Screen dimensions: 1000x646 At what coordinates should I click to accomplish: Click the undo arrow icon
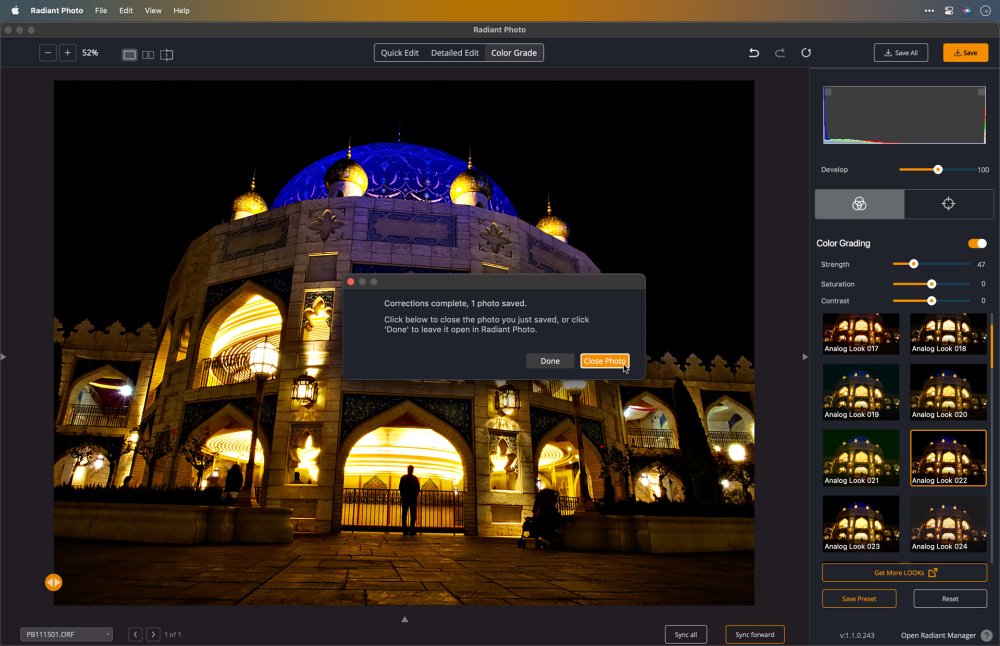pos(754,53)
